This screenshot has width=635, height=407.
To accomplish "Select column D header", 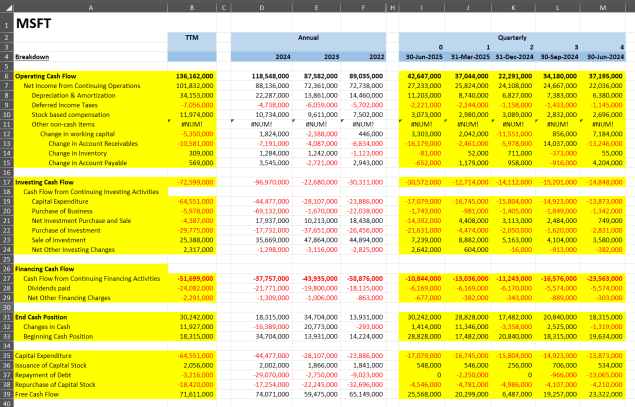I will tap(262, 7).
